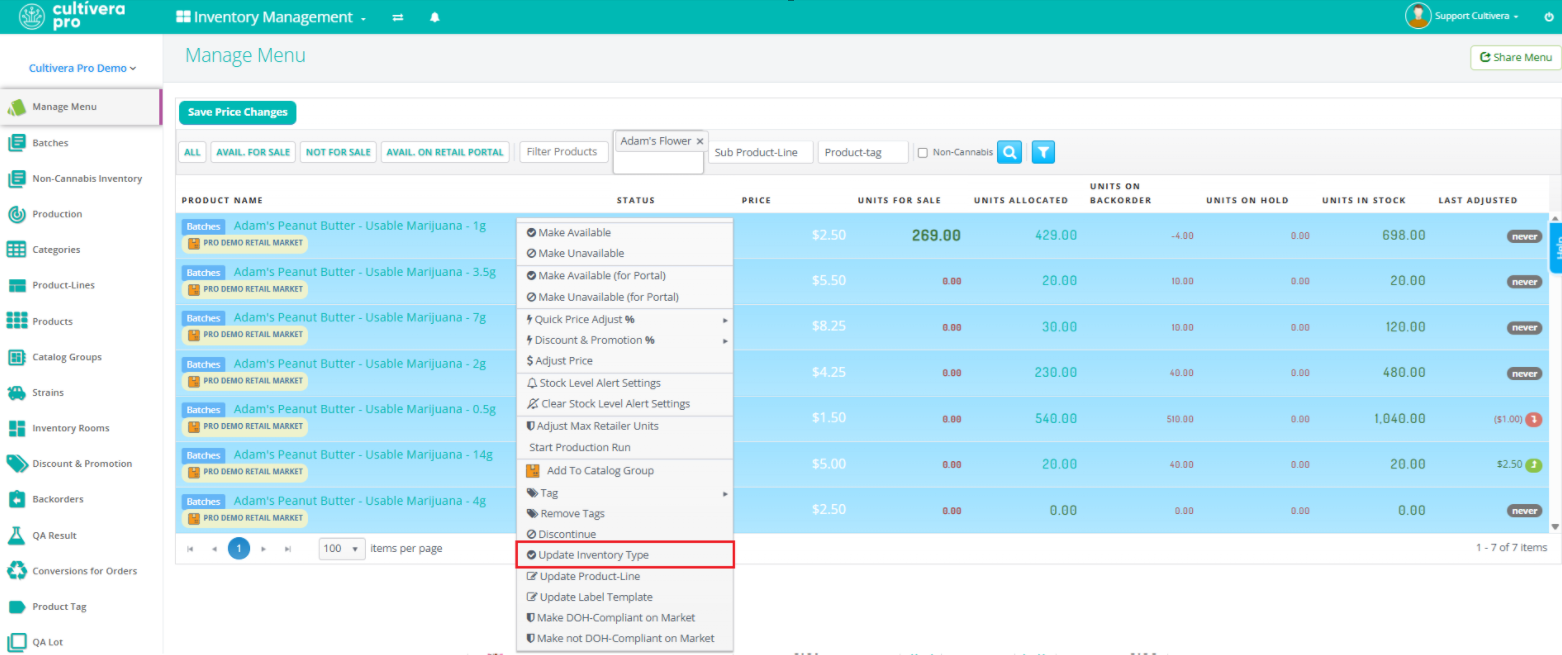Open the items per page dropdown

click(342, 548)
